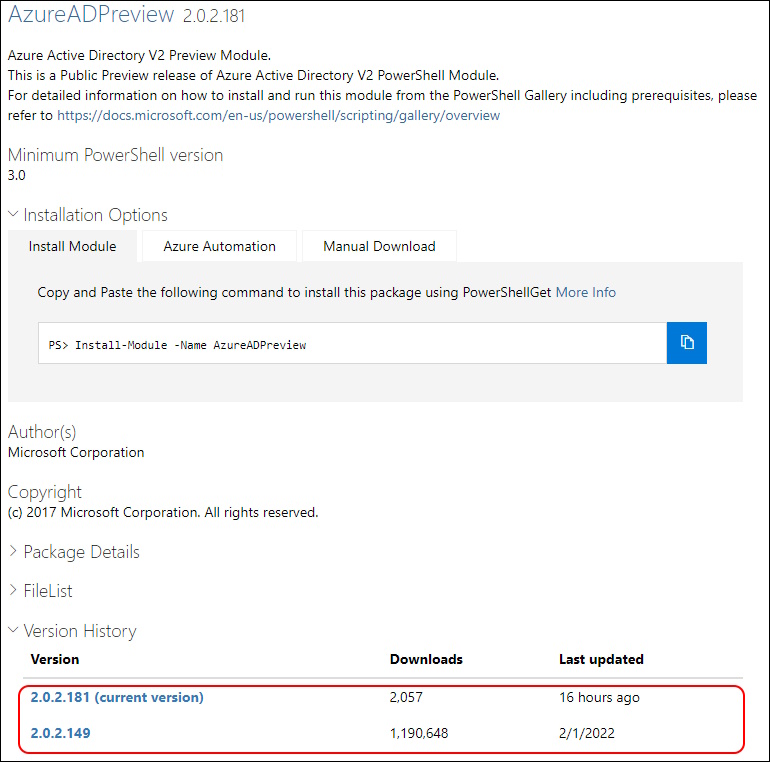Copy the Install-Module command to clipboard

pyautogui.click(x=687, y=343)
